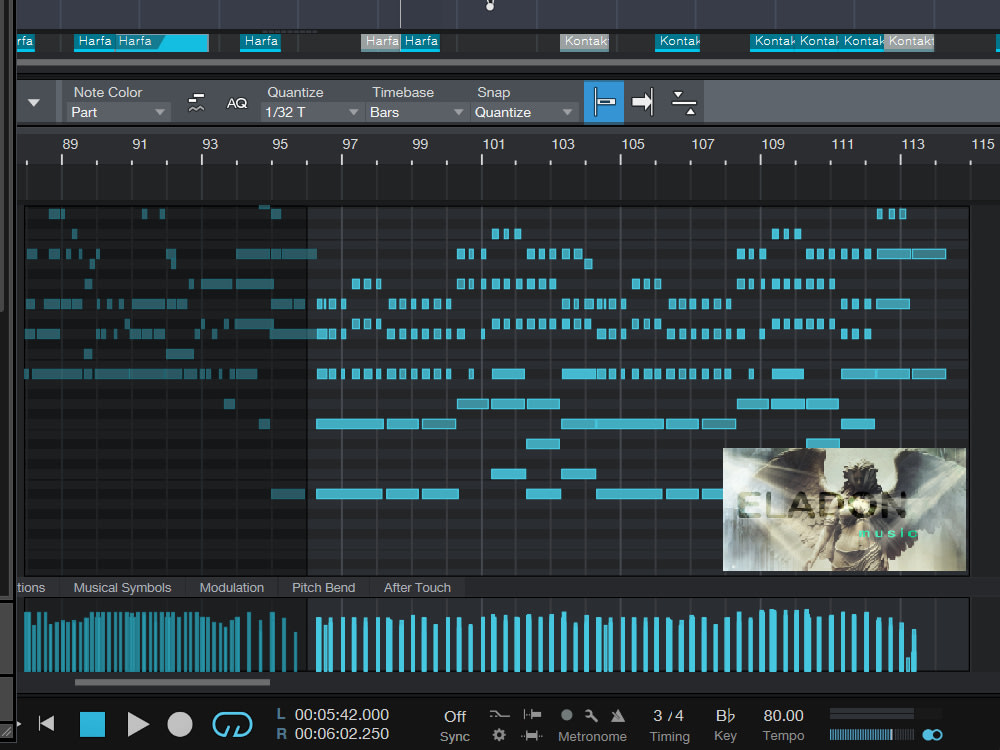Click the loop end time 00:06:02.250
This screenshot has height=750, width=1000.
[x=341, y=734]
